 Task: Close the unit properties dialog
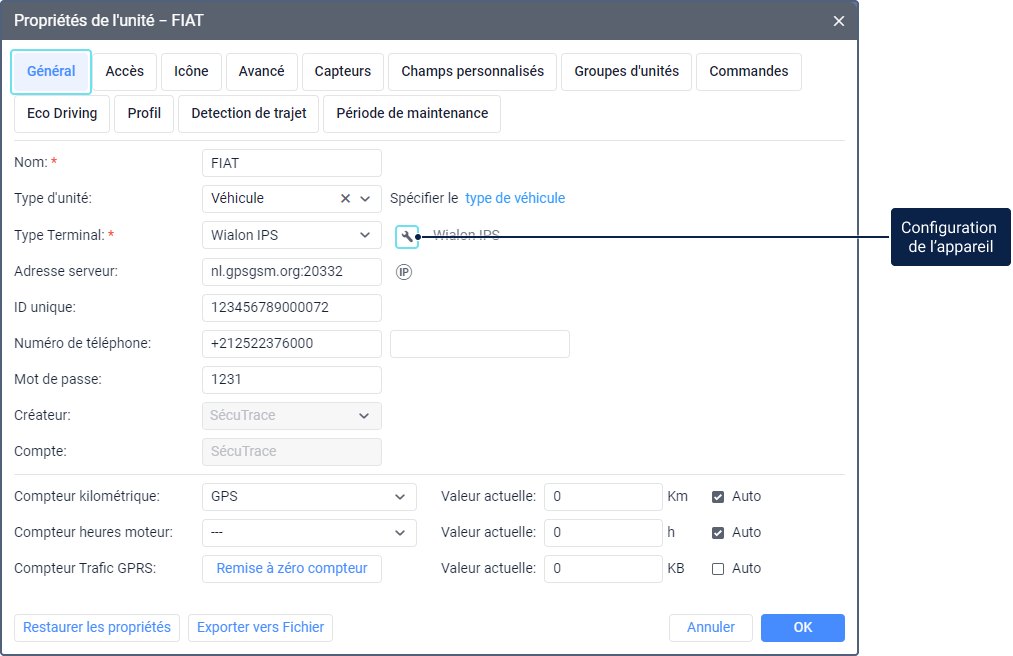point(839,20)
